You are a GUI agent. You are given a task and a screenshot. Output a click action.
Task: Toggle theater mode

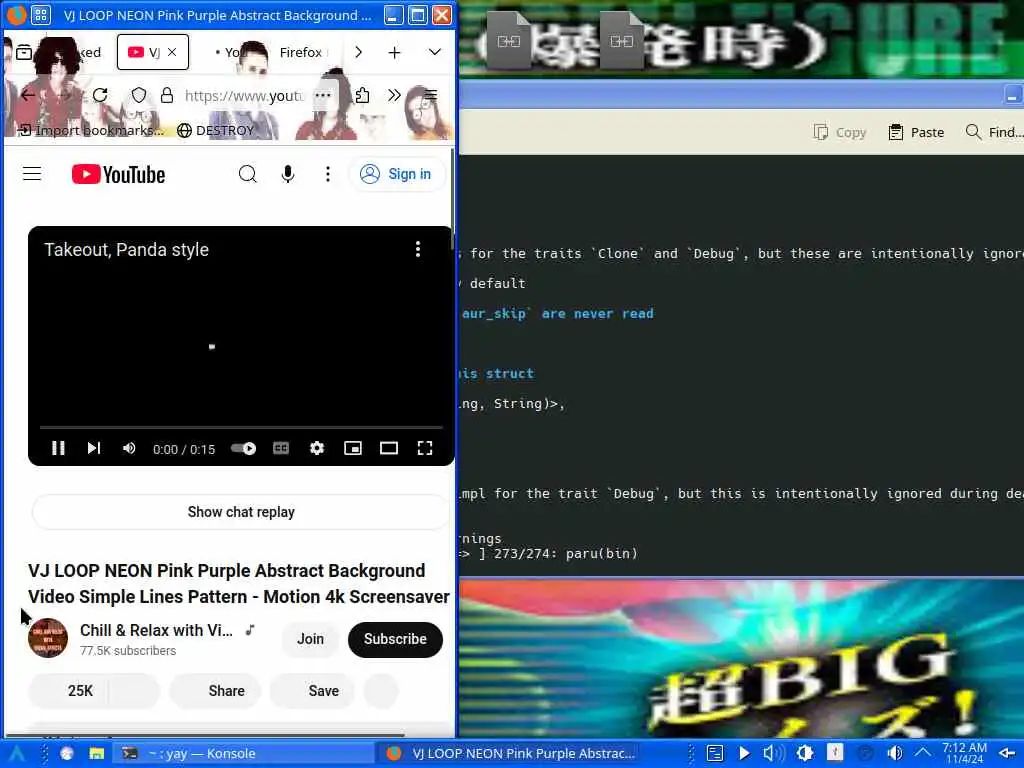[x=389, y=448]
